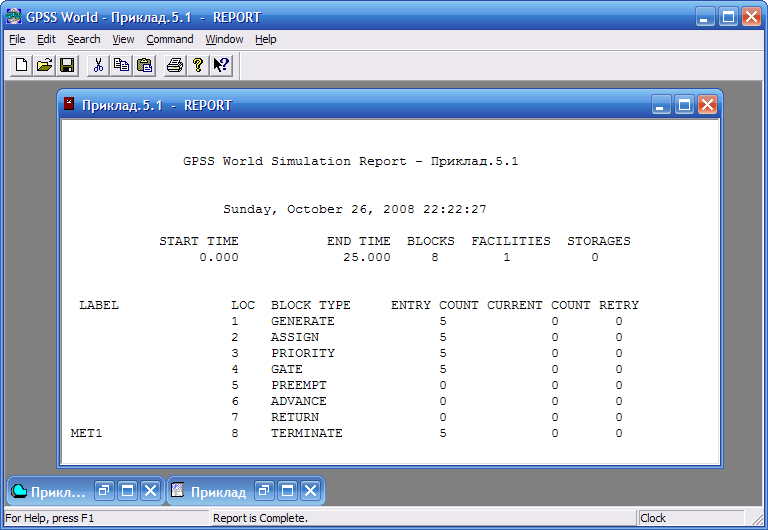Click the Copy toolbar icon
This screenshot has width=768, height=530.
121,65
